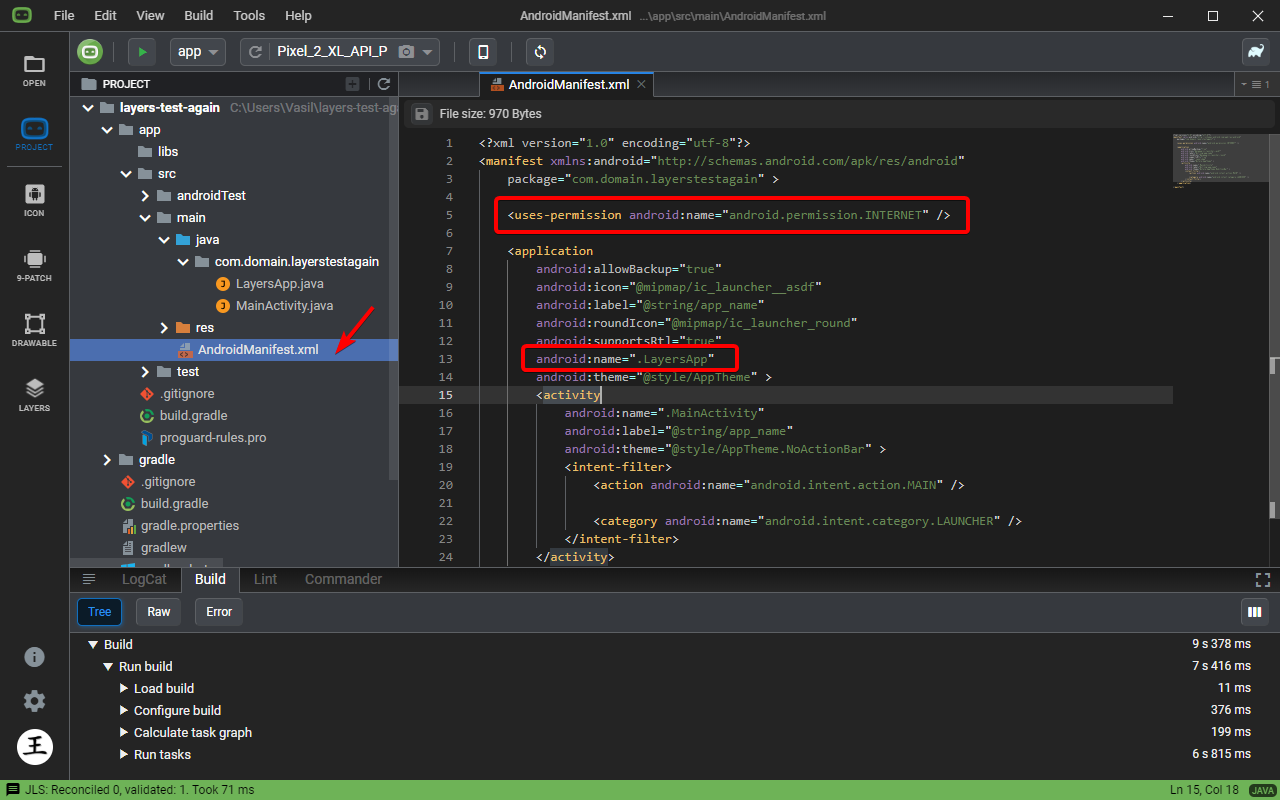Image resolution: width=1280 pixels, height=800 pixels.
Task: Click the user avatar icon
Action: [34, 746]
